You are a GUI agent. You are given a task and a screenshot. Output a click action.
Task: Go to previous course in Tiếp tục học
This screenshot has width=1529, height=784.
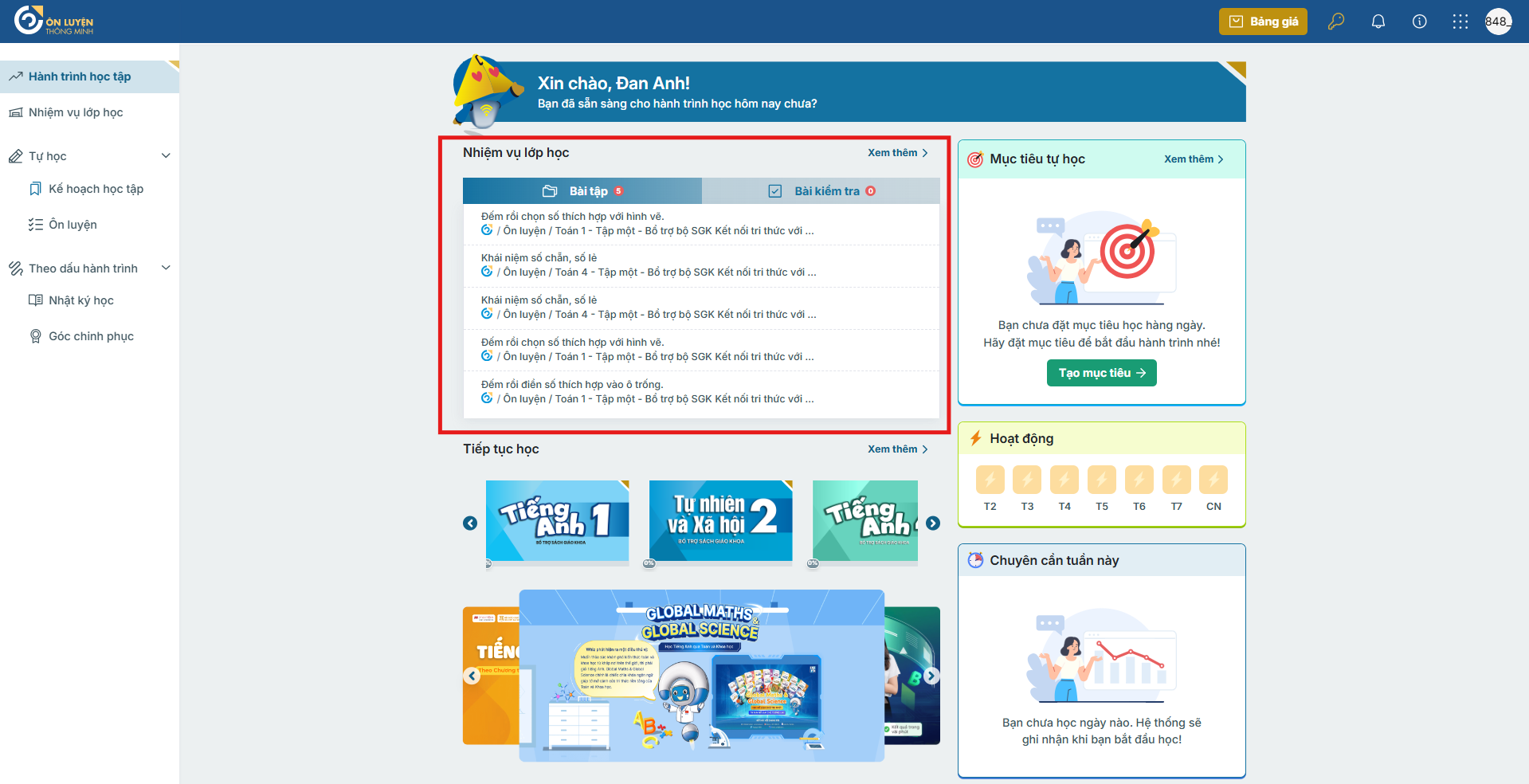pos(470,523)
